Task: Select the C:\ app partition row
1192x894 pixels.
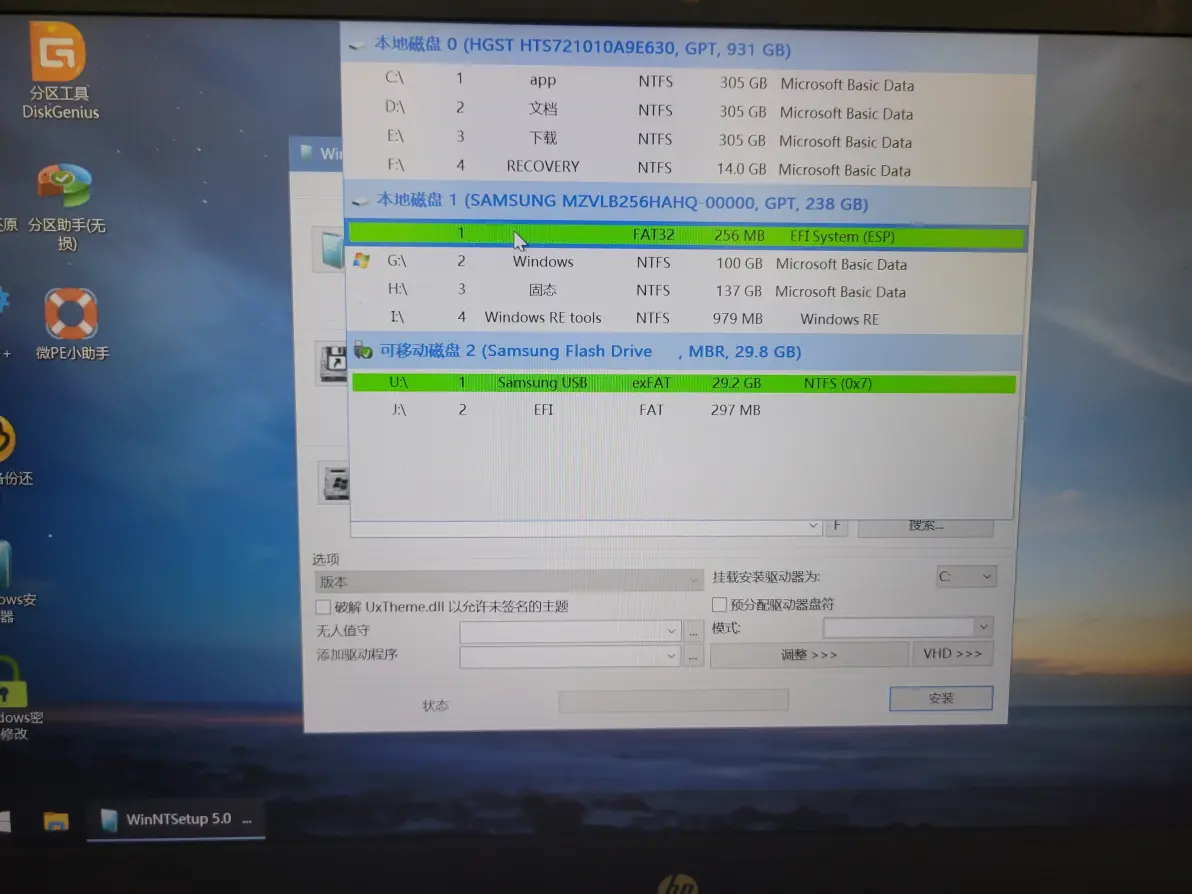Action: [x=688, y=81]
